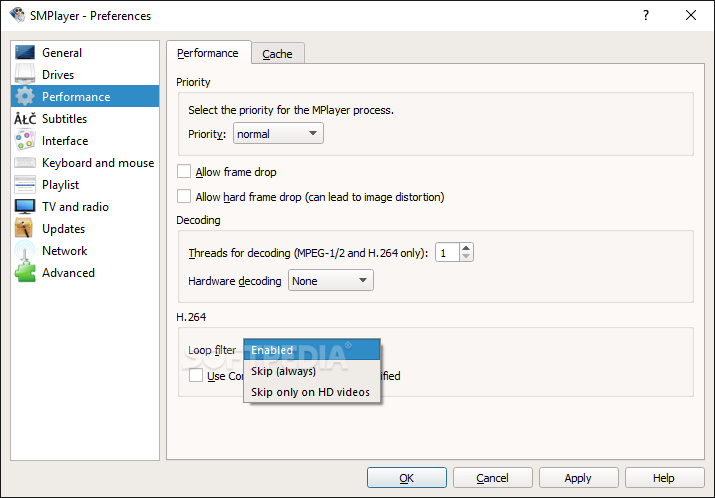
Task: Open the Priority dropdown showing normal
Action: coord(278,133)
